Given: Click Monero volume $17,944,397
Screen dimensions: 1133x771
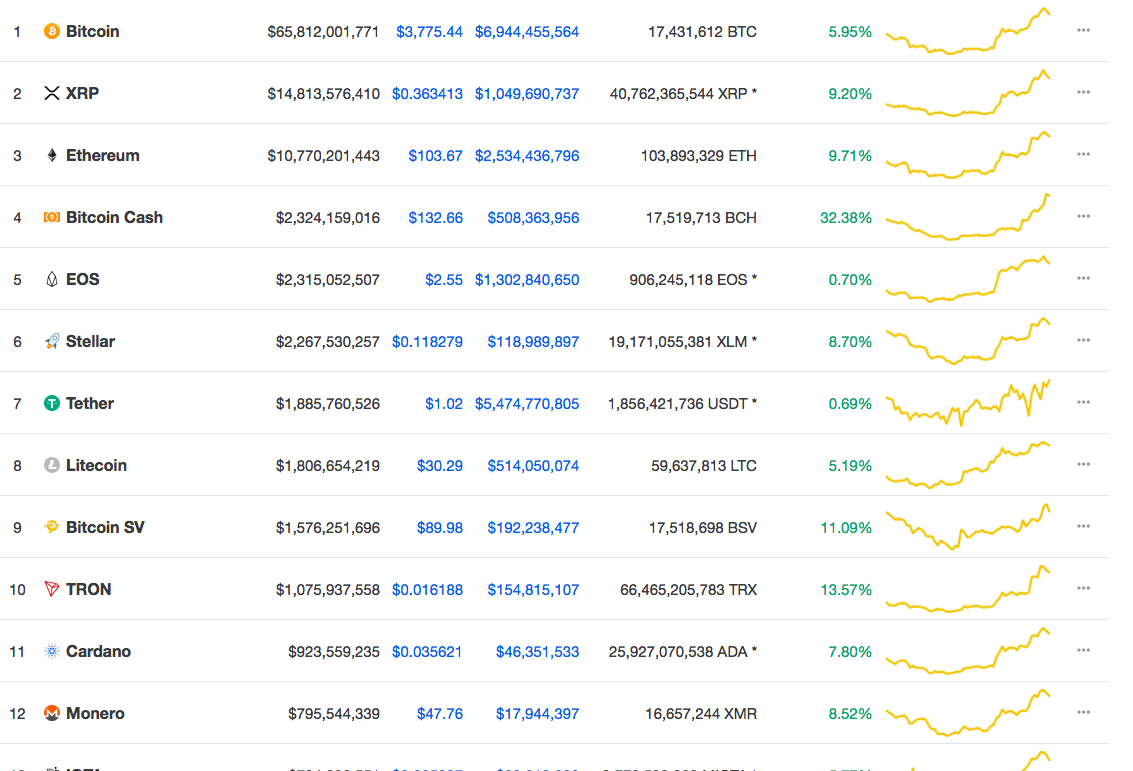Looking at the screenshot, I should 537,714.
